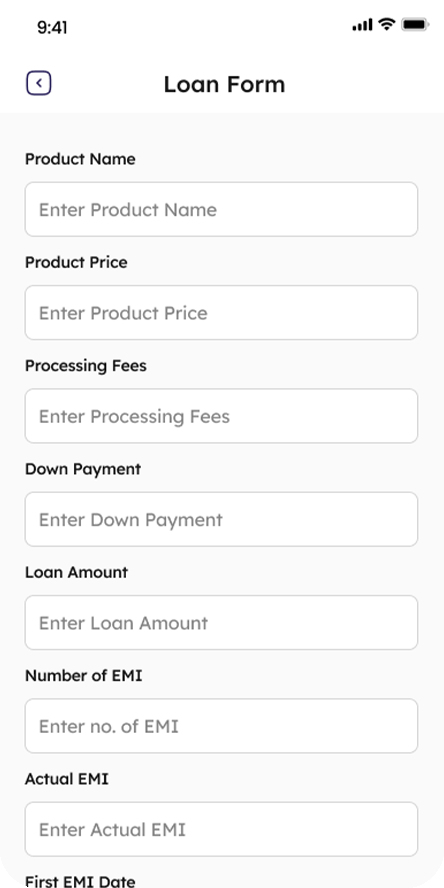Image resolution: width=444 pixels, height=888 pixels.
Task: Click the Enter Loan Amount field
Action: pos(221,623)
